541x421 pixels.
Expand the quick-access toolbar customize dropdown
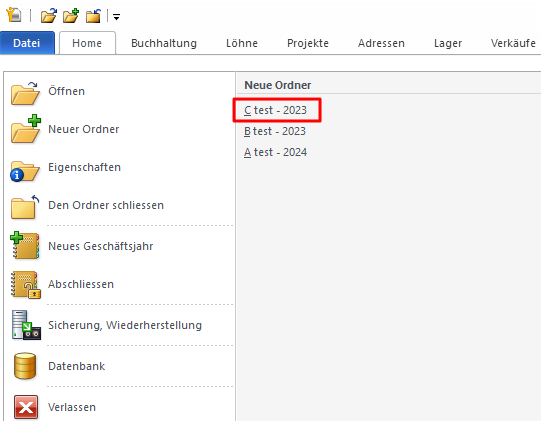click(x=117, y=17)
